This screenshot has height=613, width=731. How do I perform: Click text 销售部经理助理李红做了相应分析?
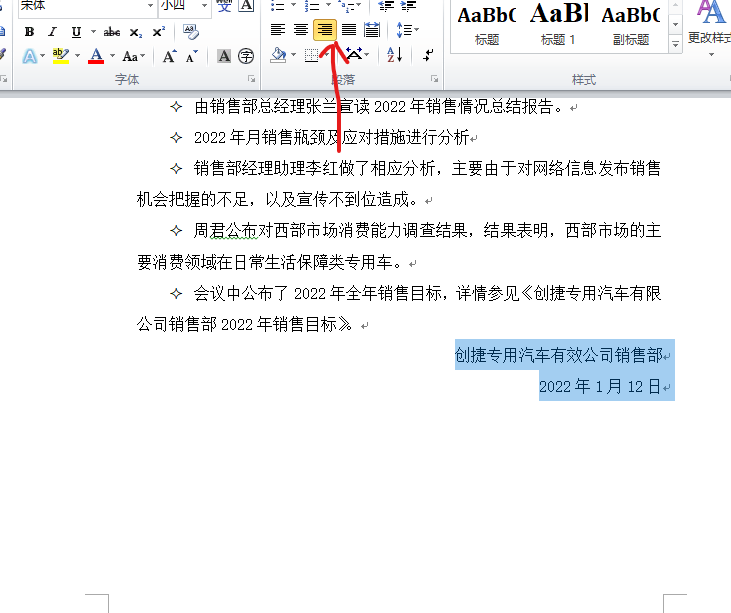(x=314, y=168)
